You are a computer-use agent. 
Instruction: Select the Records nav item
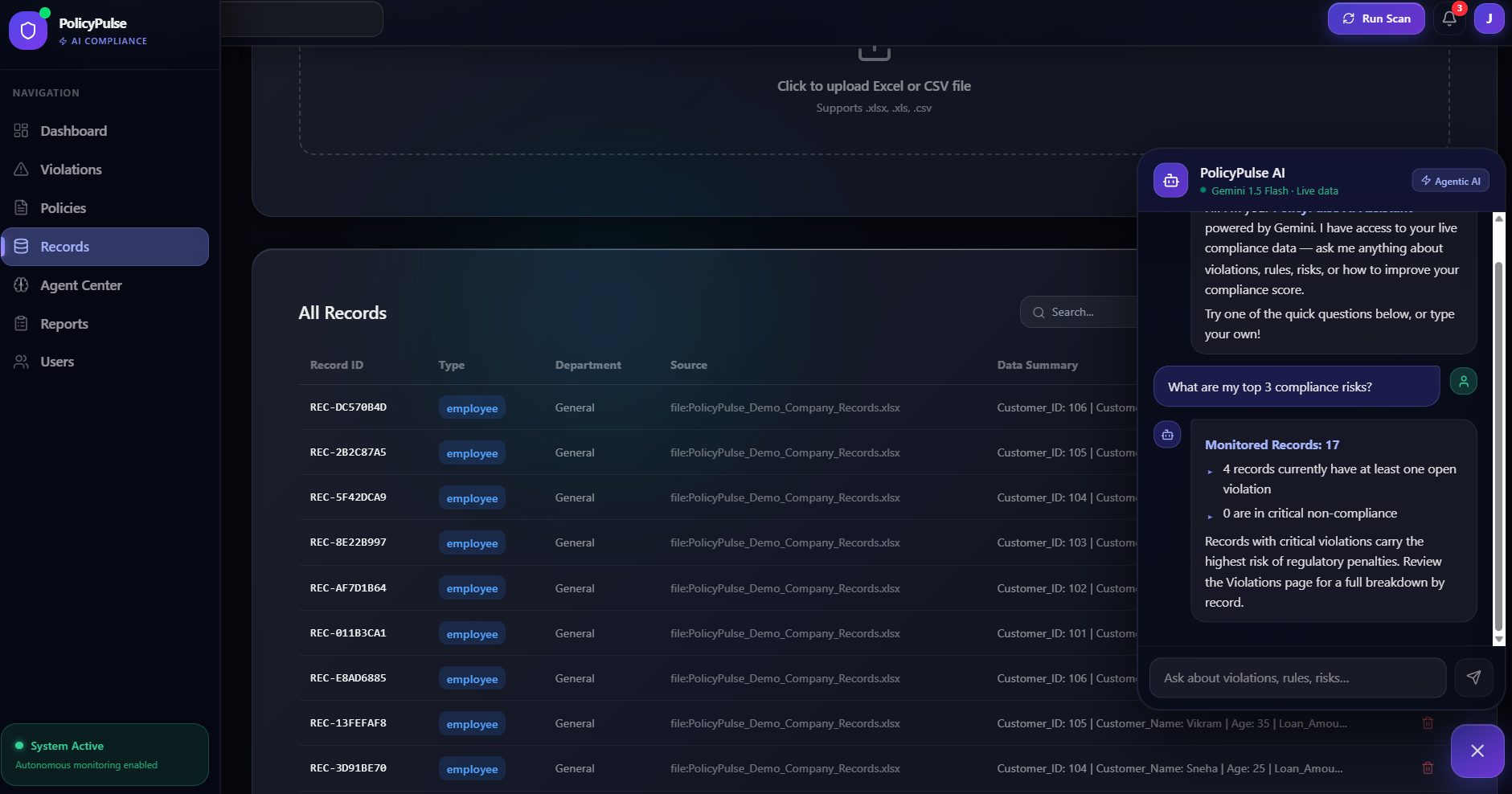(105, 247)
